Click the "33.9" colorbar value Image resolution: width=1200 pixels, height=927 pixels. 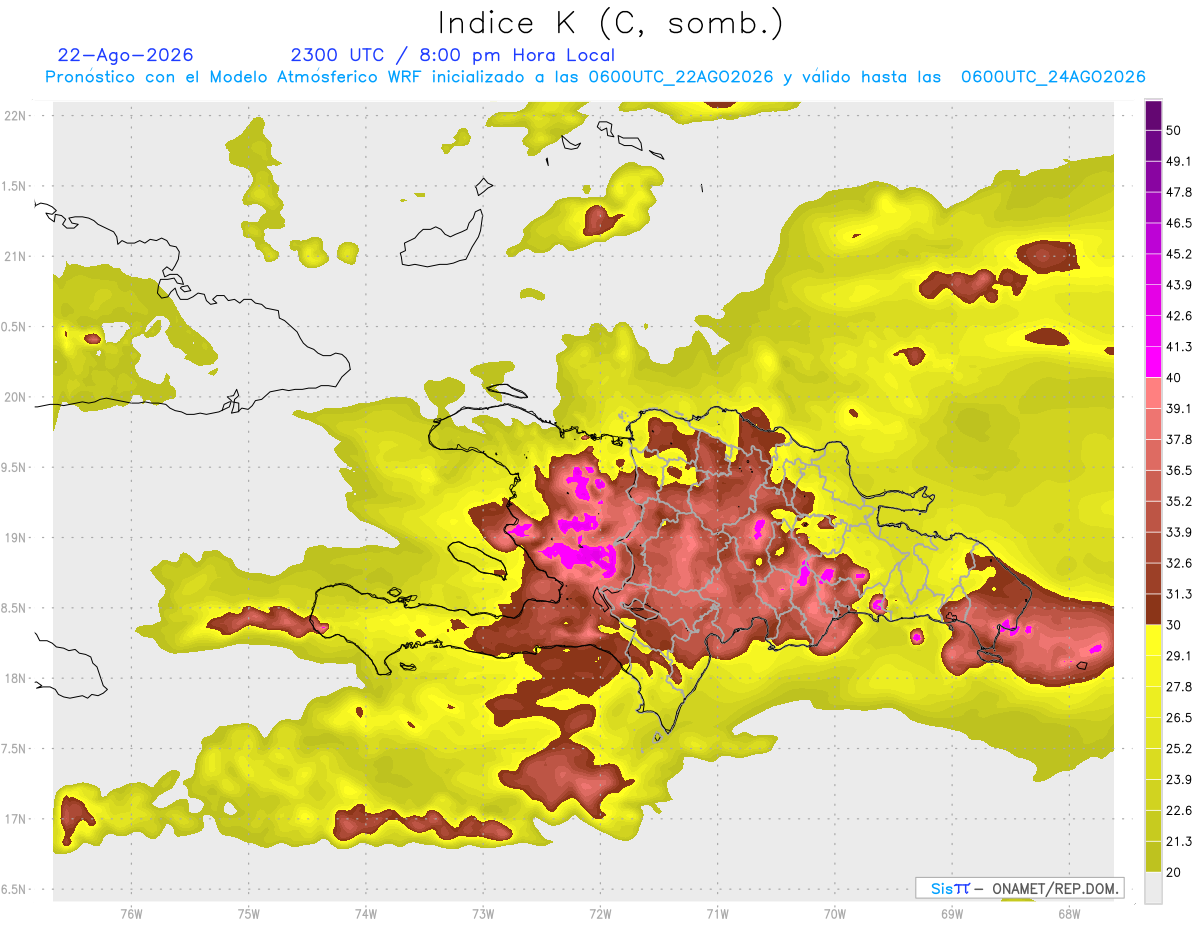(x=1179, y=532)
